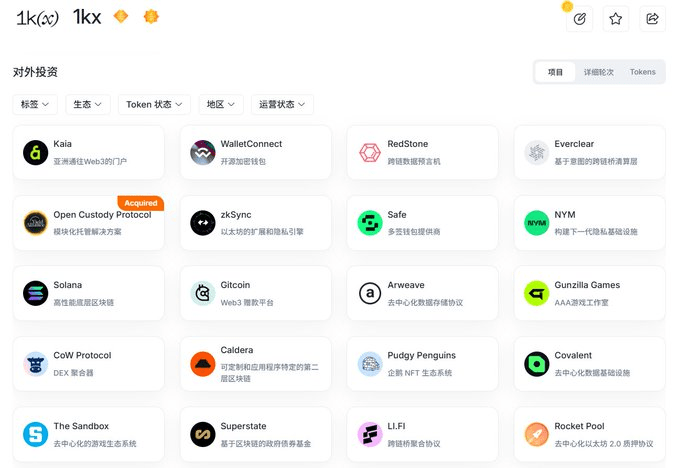The width and height of the screenshot is (680, 468).
Task: Open the RedStone project name
Action: (x=408, y=144)
